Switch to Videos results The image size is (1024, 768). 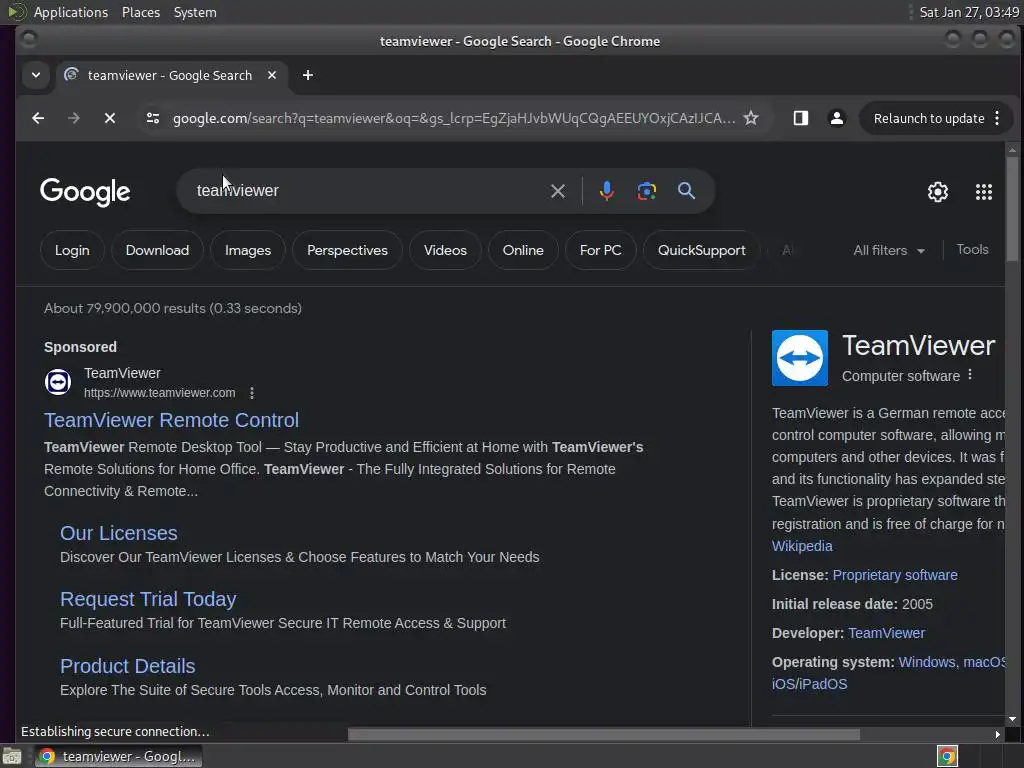coord(445,250)
